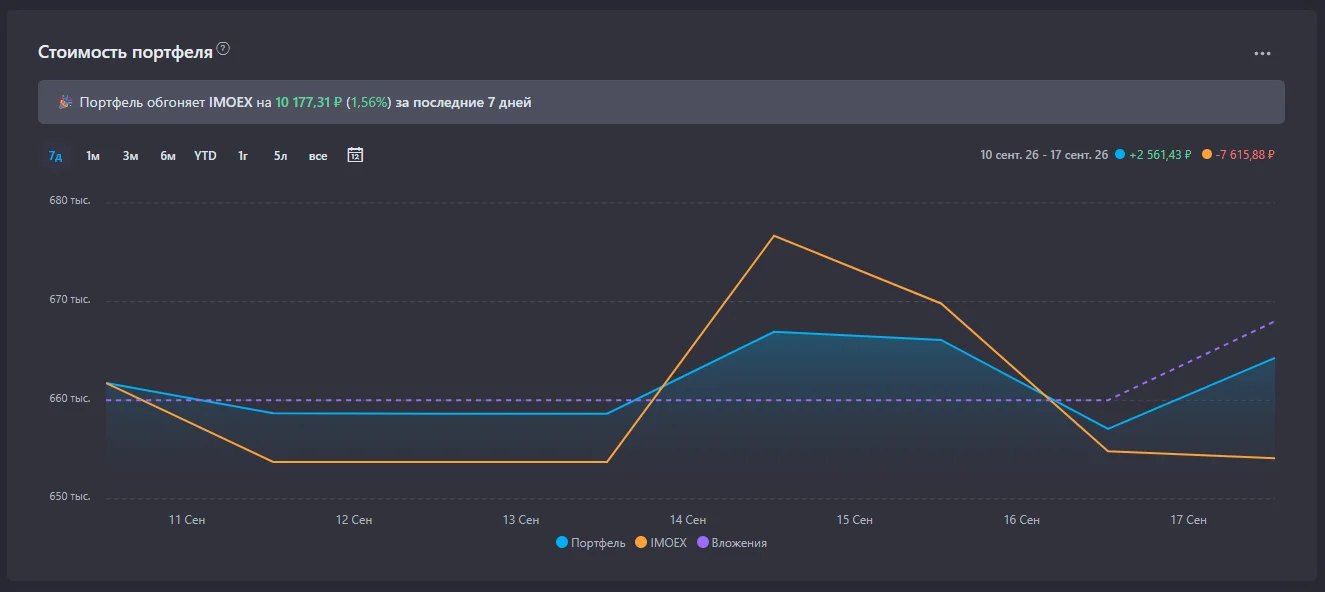
Task: Click the party popper icon in banner
Action: click(x=65, y=102)
